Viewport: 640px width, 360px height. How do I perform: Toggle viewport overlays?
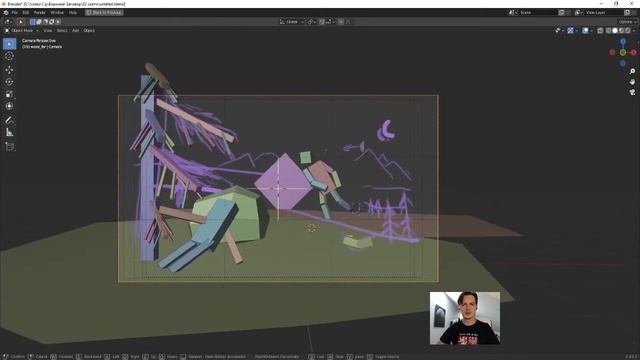click(x=585, y=31)
